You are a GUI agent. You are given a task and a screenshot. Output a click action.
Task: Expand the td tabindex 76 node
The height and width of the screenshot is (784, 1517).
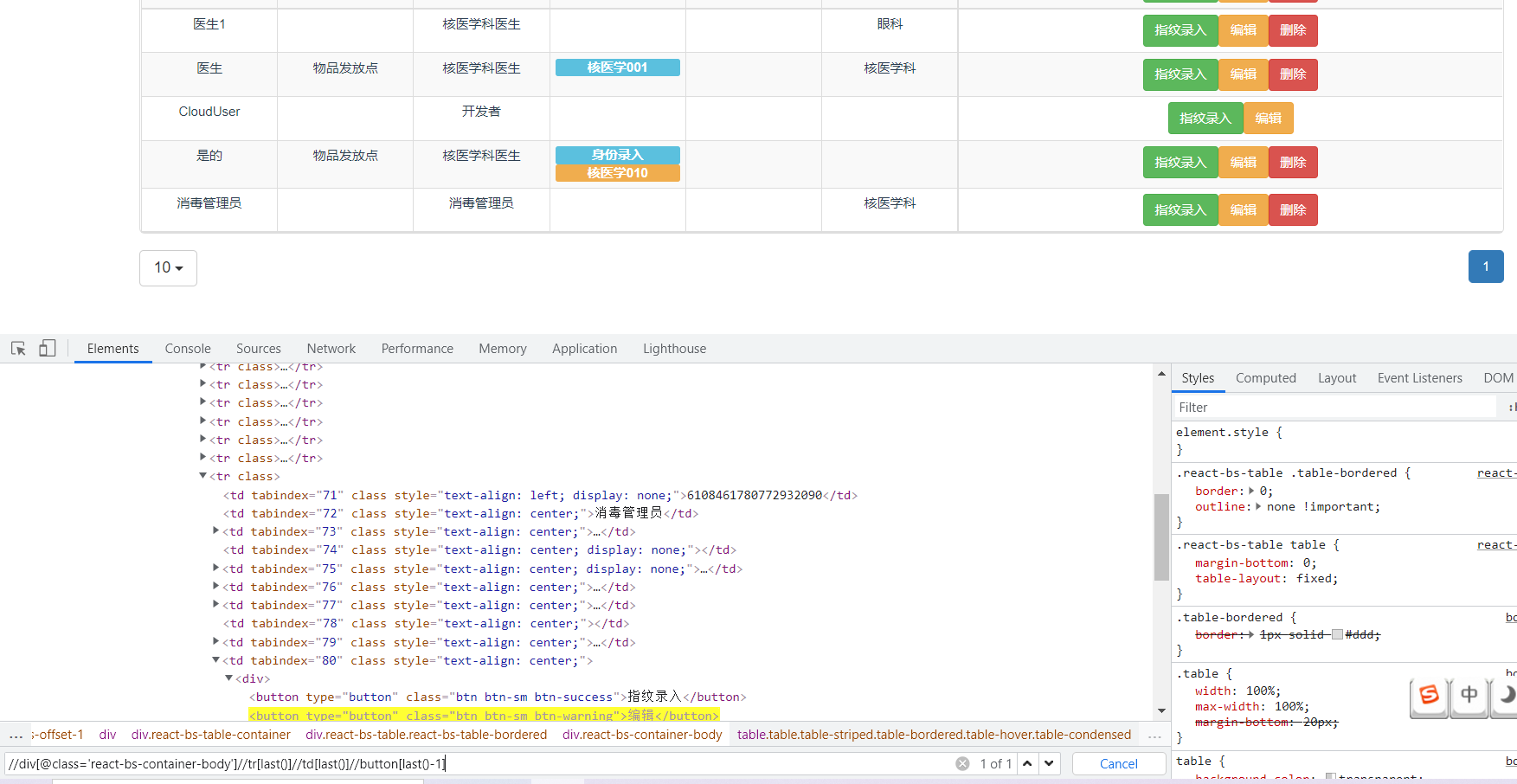tap(216, 587)
